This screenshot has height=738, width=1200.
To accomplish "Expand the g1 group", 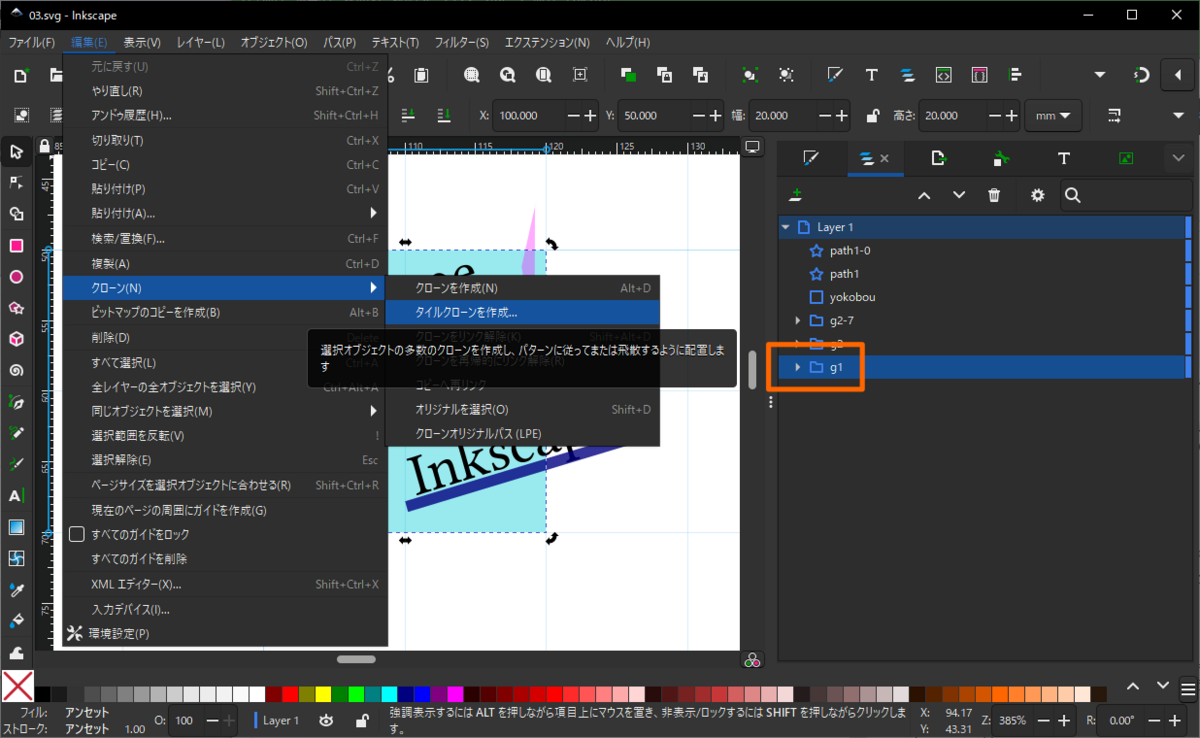I will [x=797, y=367].
